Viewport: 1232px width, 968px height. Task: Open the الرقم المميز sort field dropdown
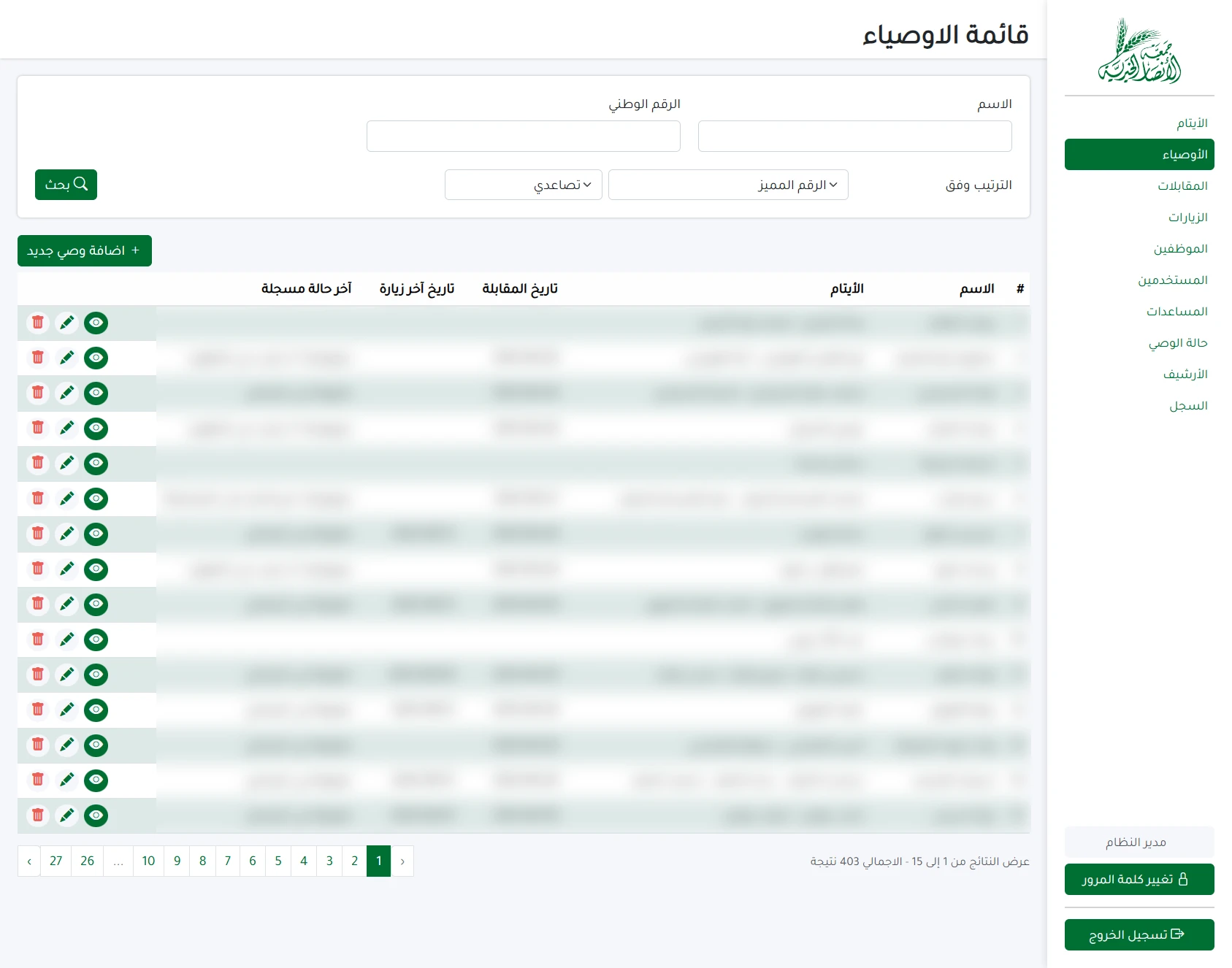coord(728,185)
